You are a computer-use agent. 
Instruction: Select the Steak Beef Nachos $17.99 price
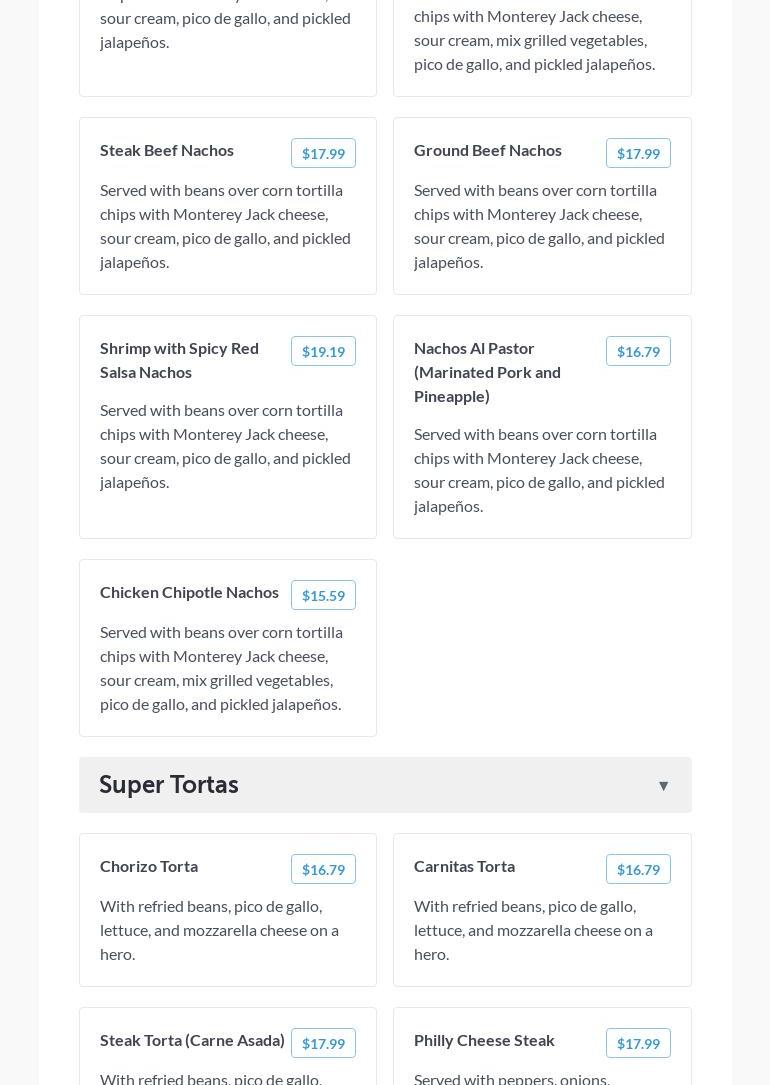coord(323,153)
